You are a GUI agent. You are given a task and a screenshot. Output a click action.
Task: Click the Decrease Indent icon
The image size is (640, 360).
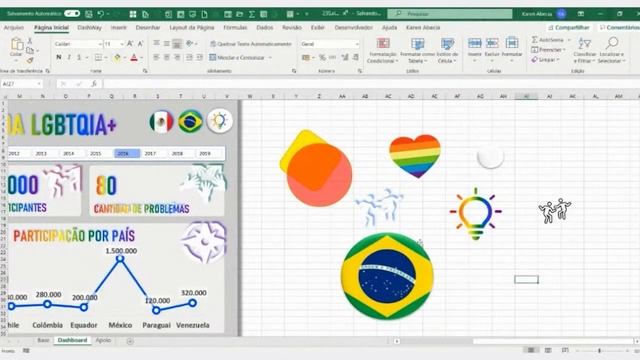[x=189, y=58]
